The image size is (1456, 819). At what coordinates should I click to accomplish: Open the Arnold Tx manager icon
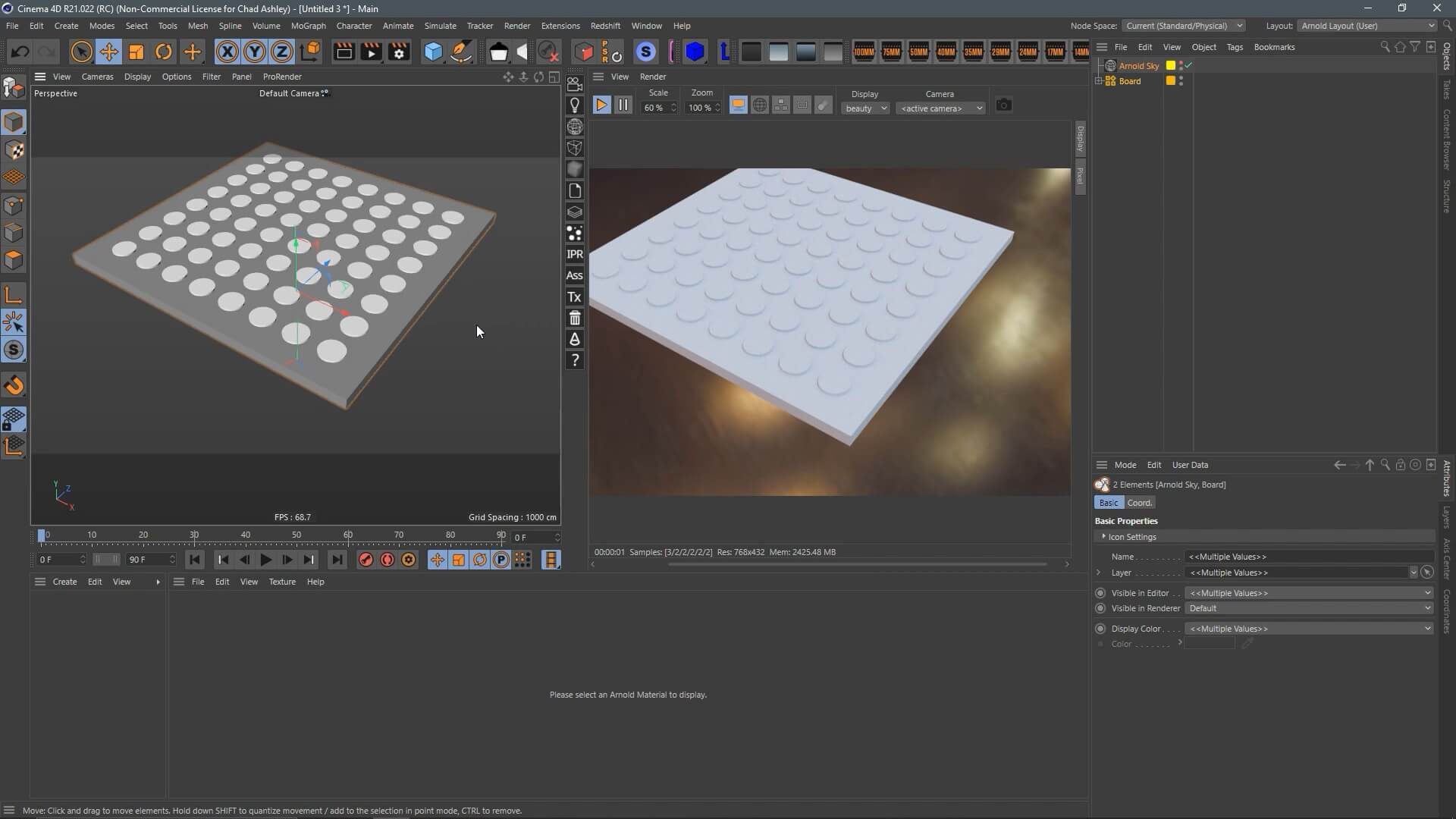click(575, 297)
